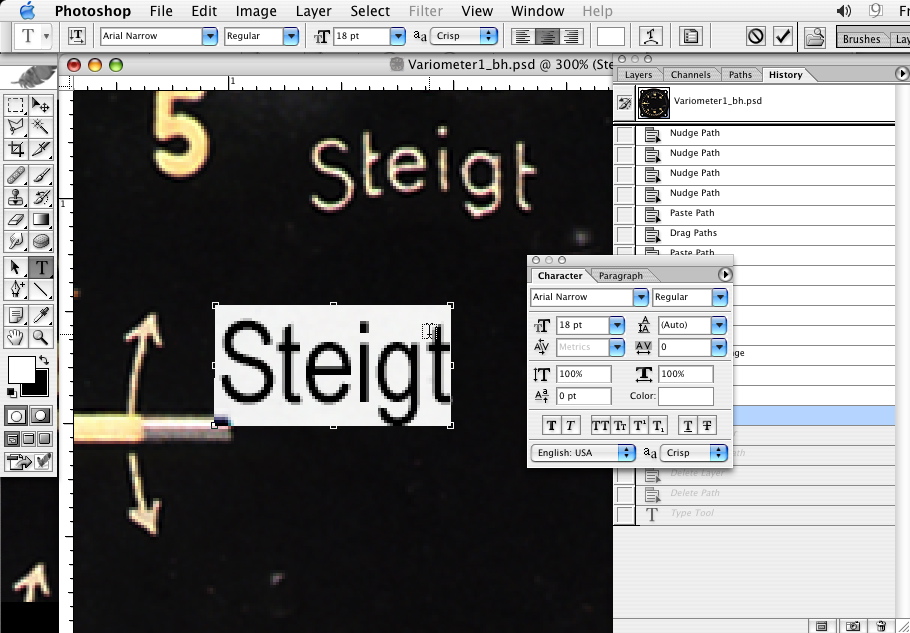
Task: Choose the Pen tool in toolbox
Action: tap(16, 290)
